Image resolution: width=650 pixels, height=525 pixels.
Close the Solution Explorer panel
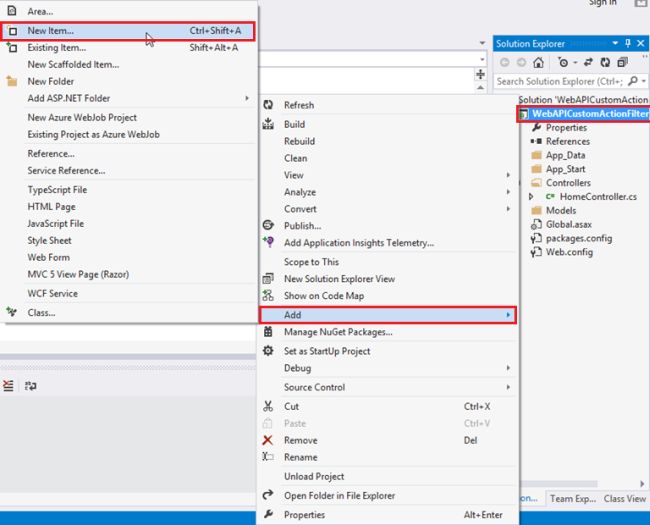pyautogui.click(x=640, y=43)
